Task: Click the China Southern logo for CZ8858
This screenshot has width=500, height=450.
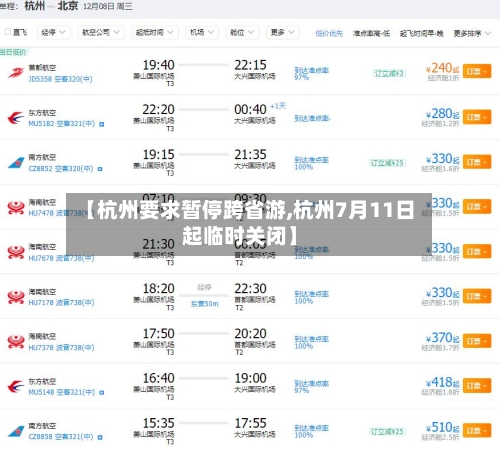Action: point(16,431)
